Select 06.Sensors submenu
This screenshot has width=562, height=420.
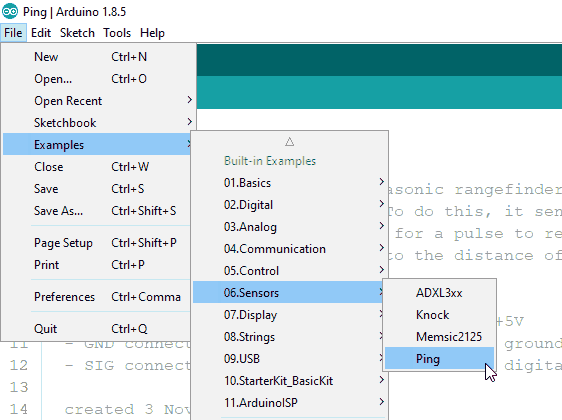click(288, 292)
